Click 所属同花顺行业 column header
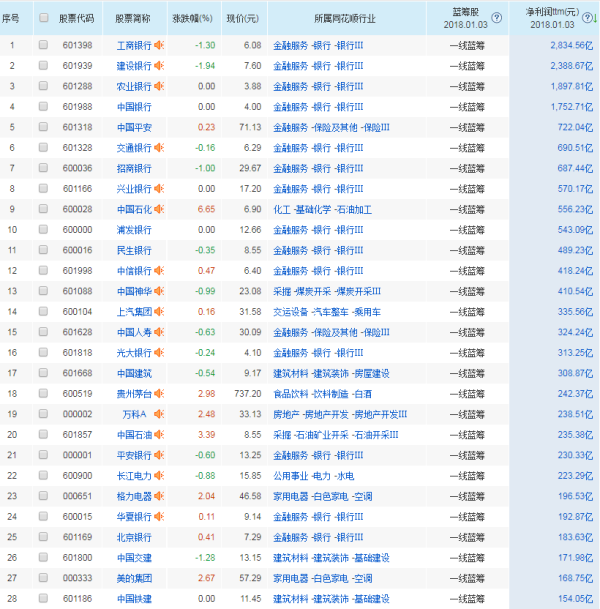This screenshot has width=600, height=609. [x=345, y=18]
